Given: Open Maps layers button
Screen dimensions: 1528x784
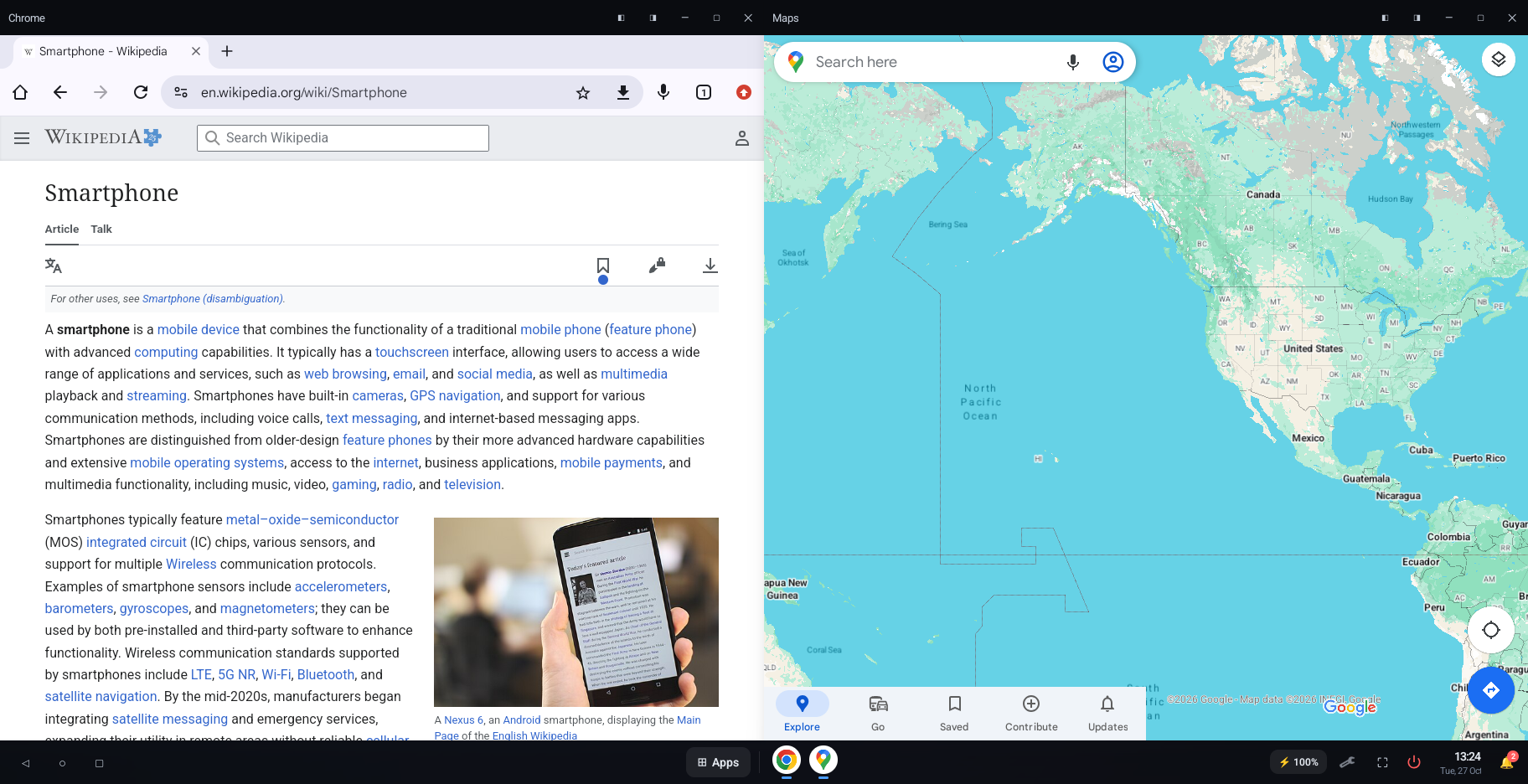Looking at the screenshot, I should point(1499,59).
